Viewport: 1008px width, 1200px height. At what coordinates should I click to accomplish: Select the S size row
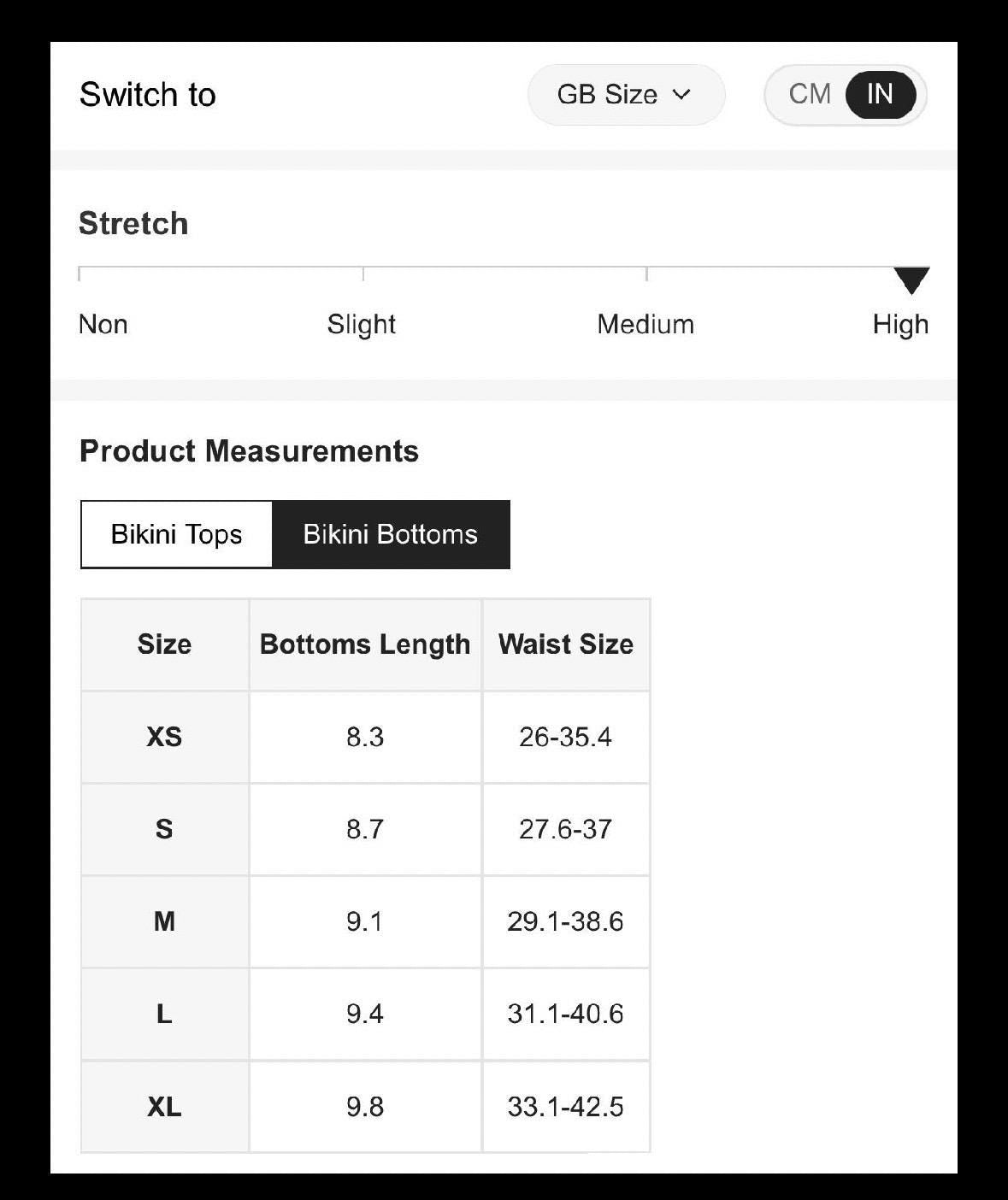366,829
